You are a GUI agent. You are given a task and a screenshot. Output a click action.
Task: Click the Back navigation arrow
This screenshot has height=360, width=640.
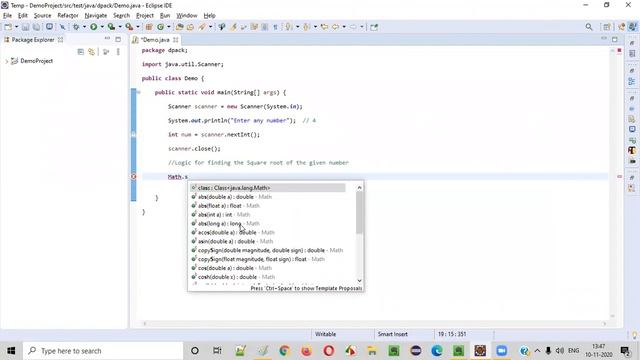pos(336,27)
